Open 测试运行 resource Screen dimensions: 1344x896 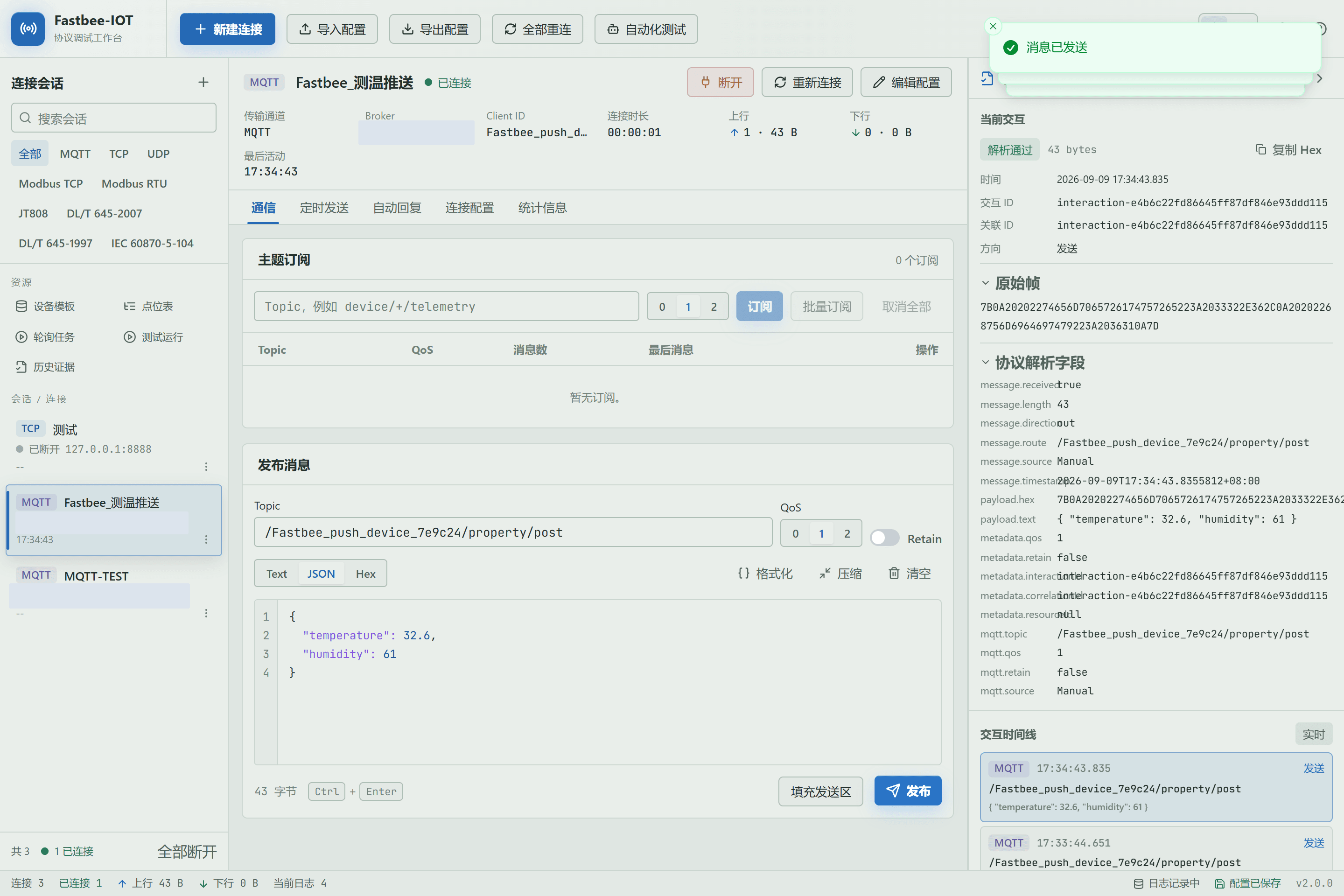tap(154, 337)
